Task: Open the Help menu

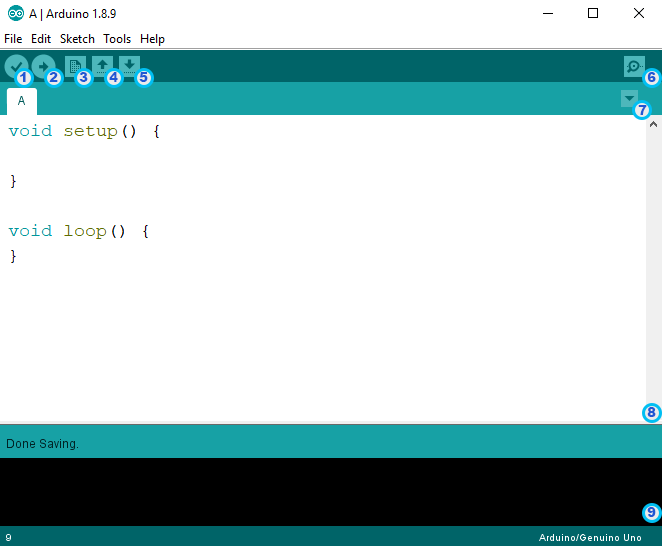Action: 152,39
